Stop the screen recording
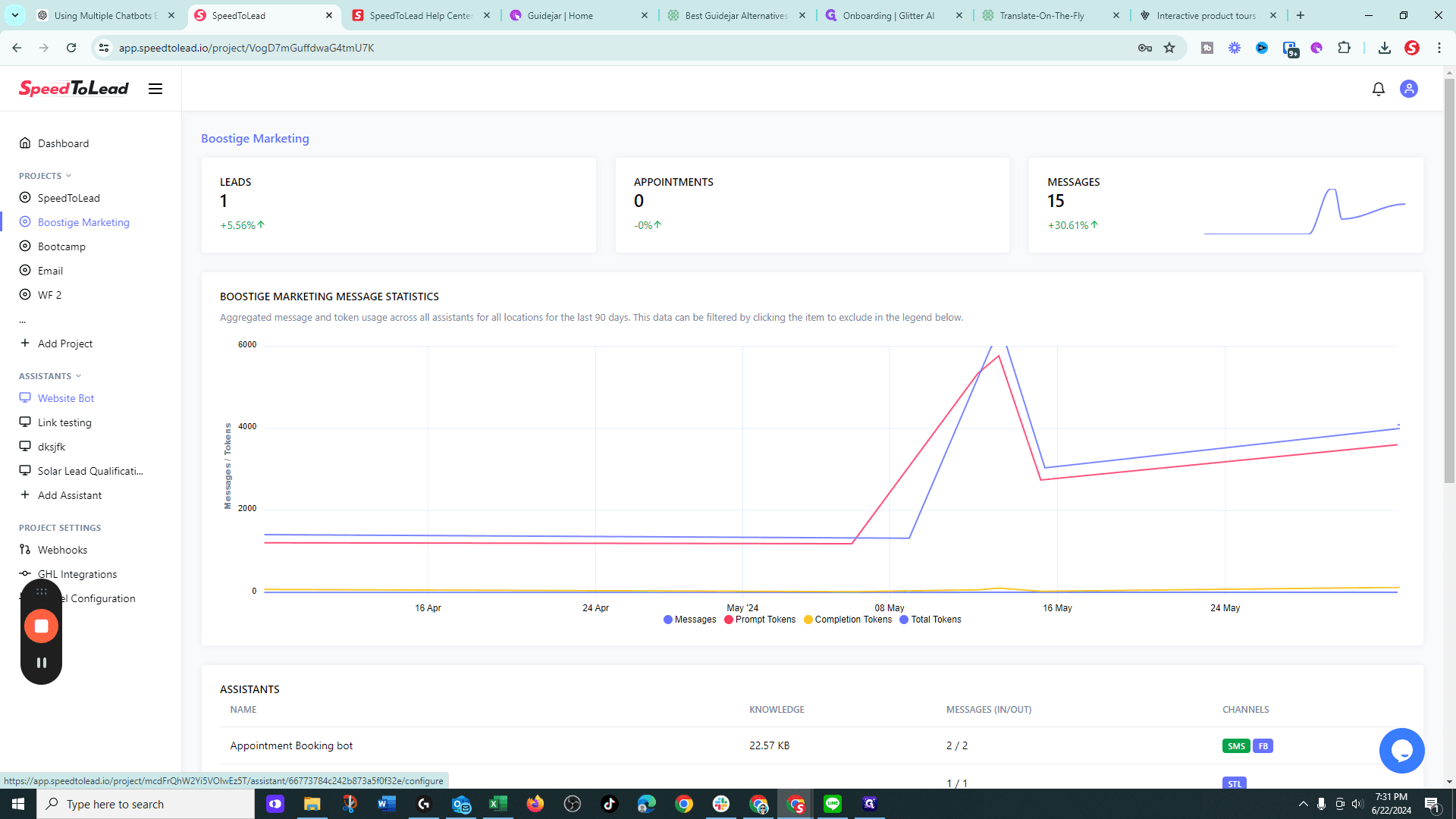1456x819 pixels. (x=41, y=626)
